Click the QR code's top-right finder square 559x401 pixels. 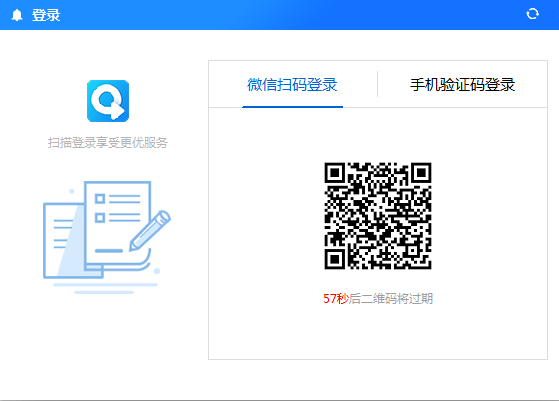[421, 173]
